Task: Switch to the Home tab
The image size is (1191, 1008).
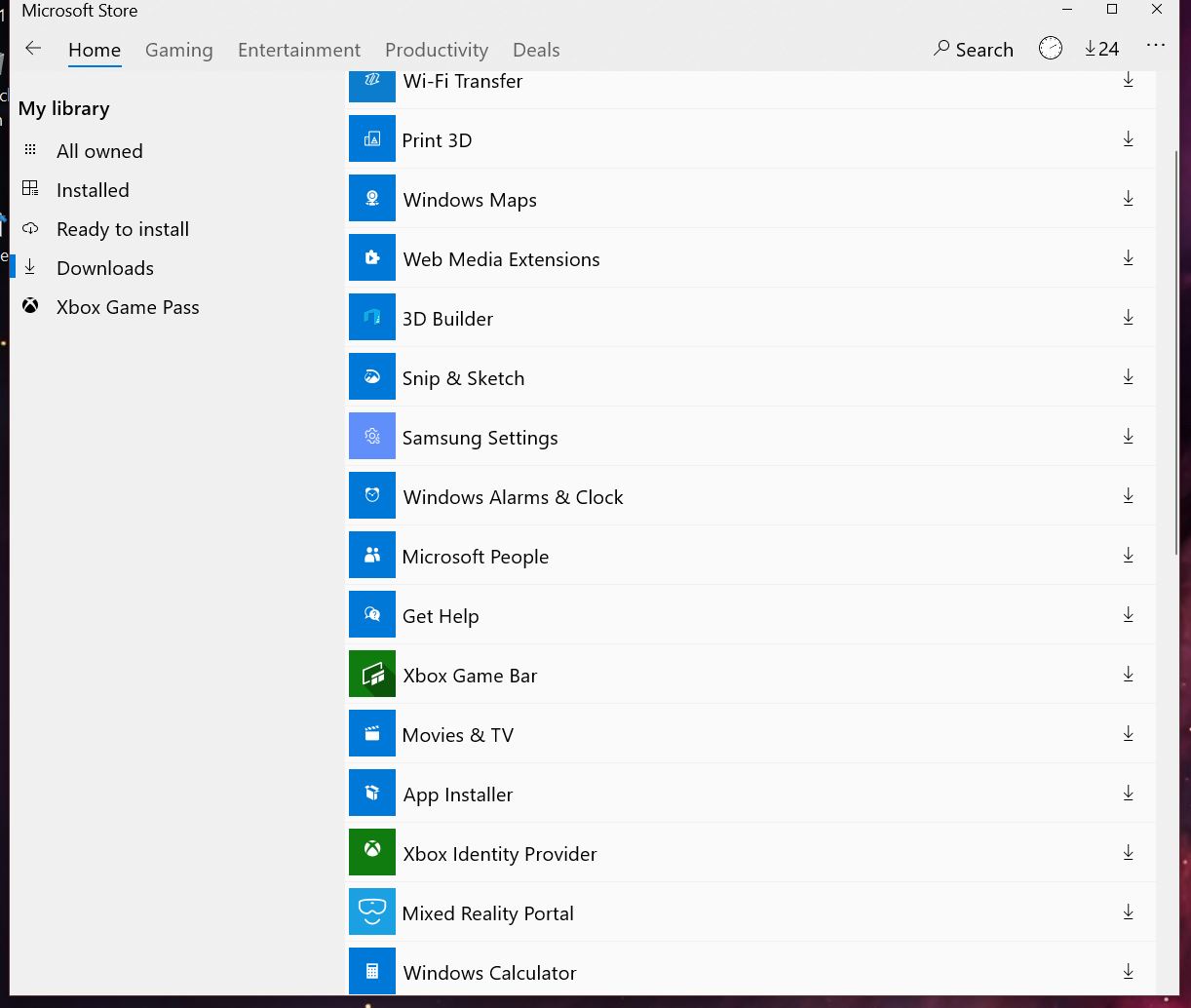Action: 95,50
